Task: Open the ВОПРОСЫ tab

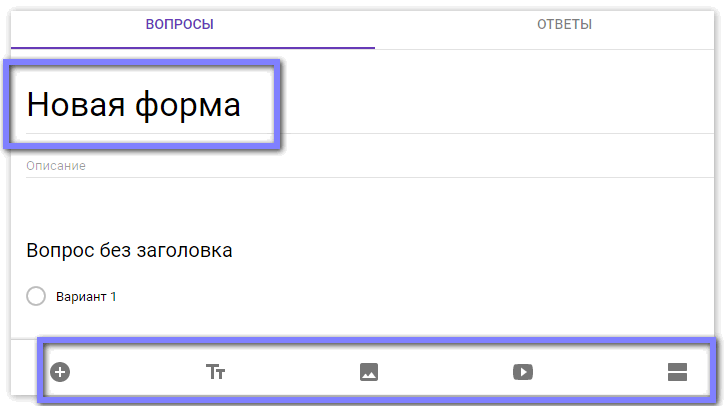Action: (180, 24)
